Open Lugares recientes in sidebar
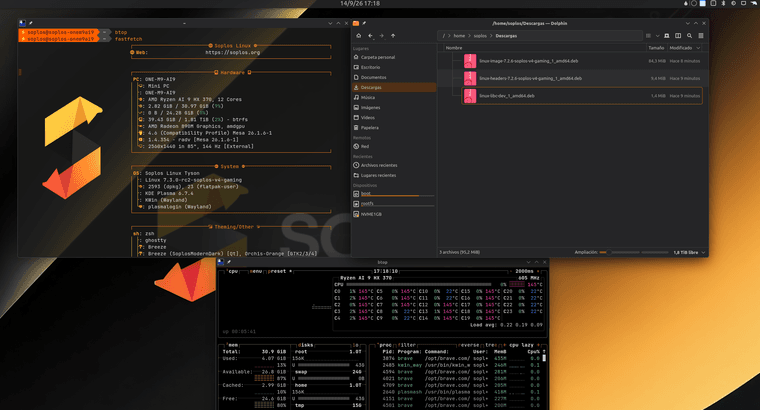760x410 pixels. [x=394, y=175]
